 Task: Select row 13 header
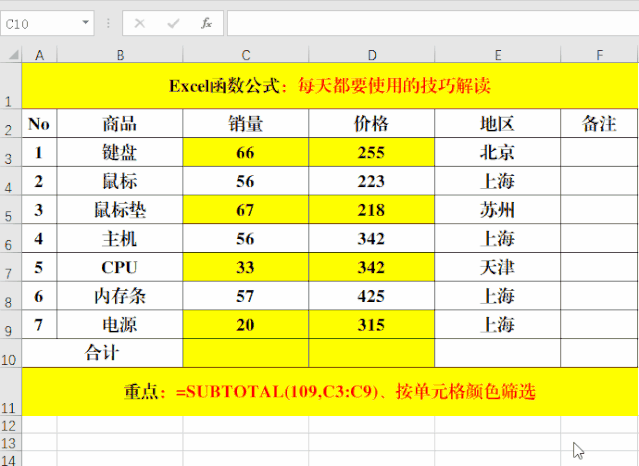[x=11, y=442]
